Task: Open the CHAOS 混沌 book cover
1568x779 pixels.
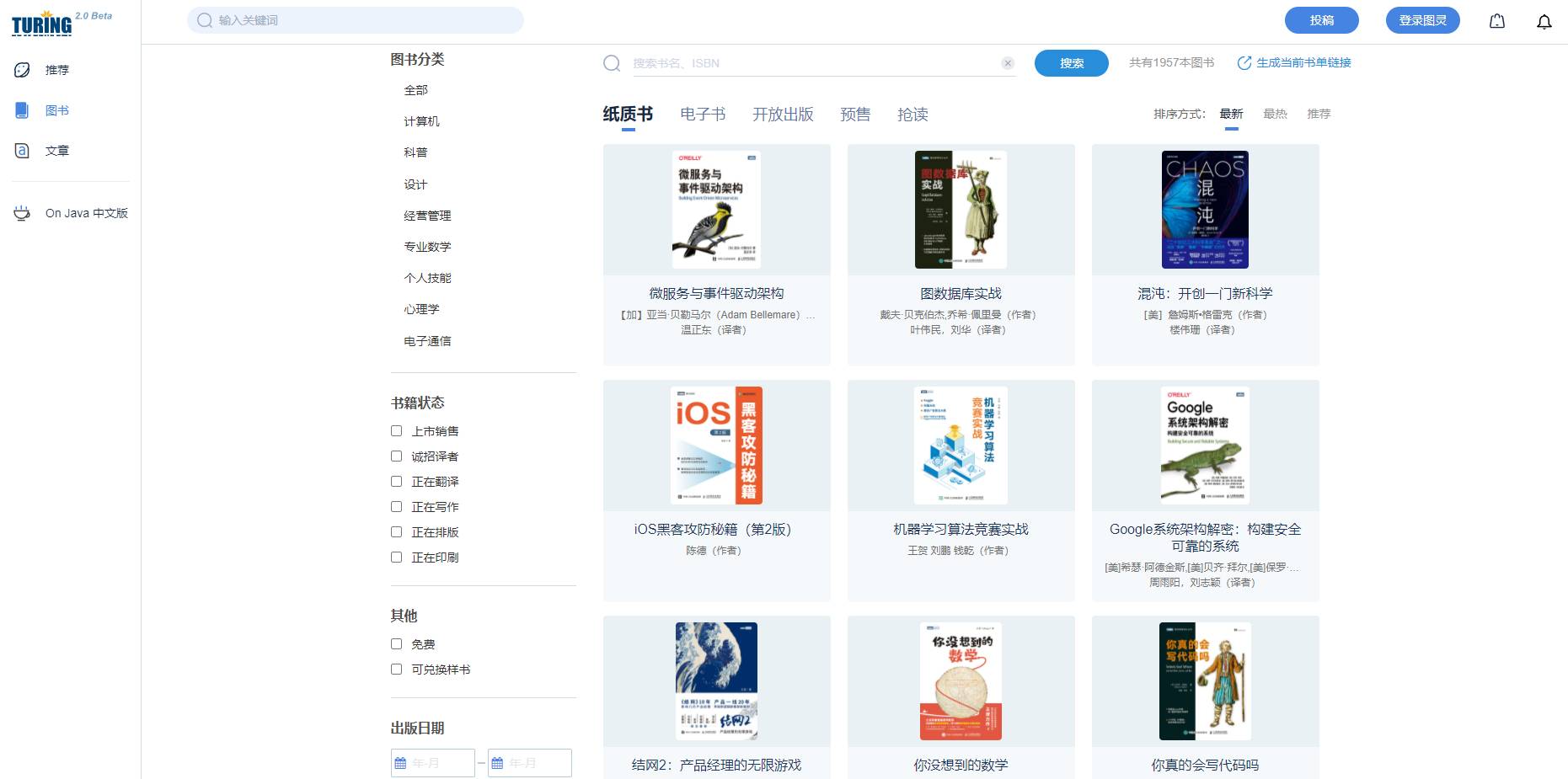Action: coord(1205,210)
